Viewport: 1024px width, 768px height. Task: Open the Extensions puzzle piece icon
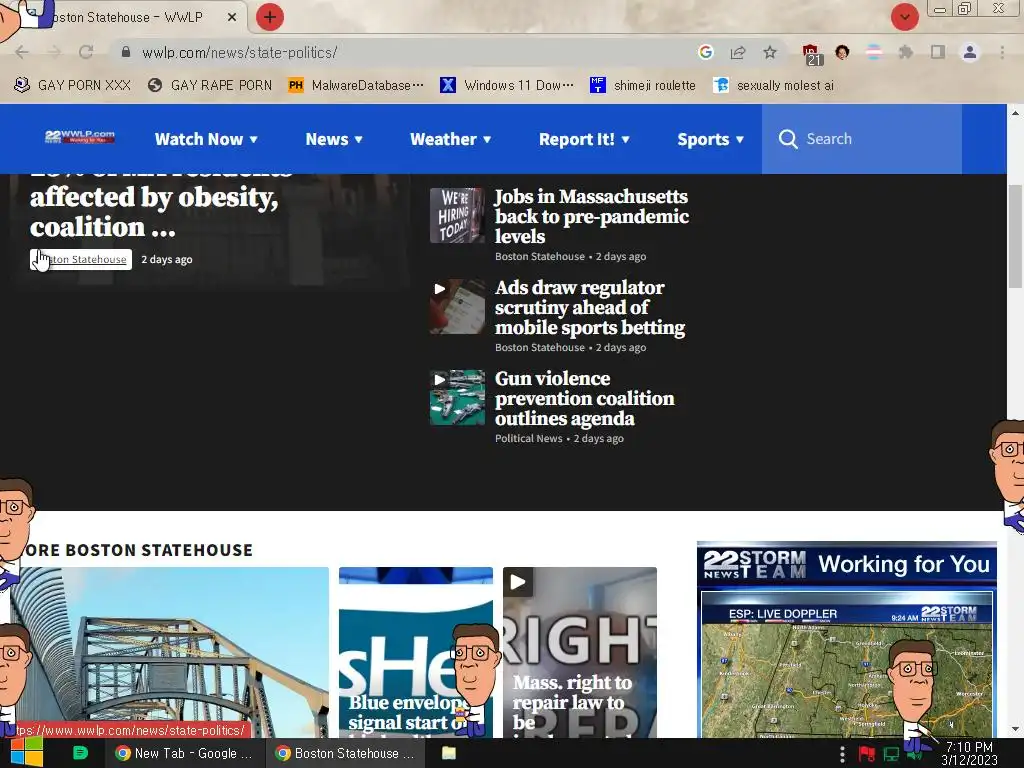click(x=905, y=52)
